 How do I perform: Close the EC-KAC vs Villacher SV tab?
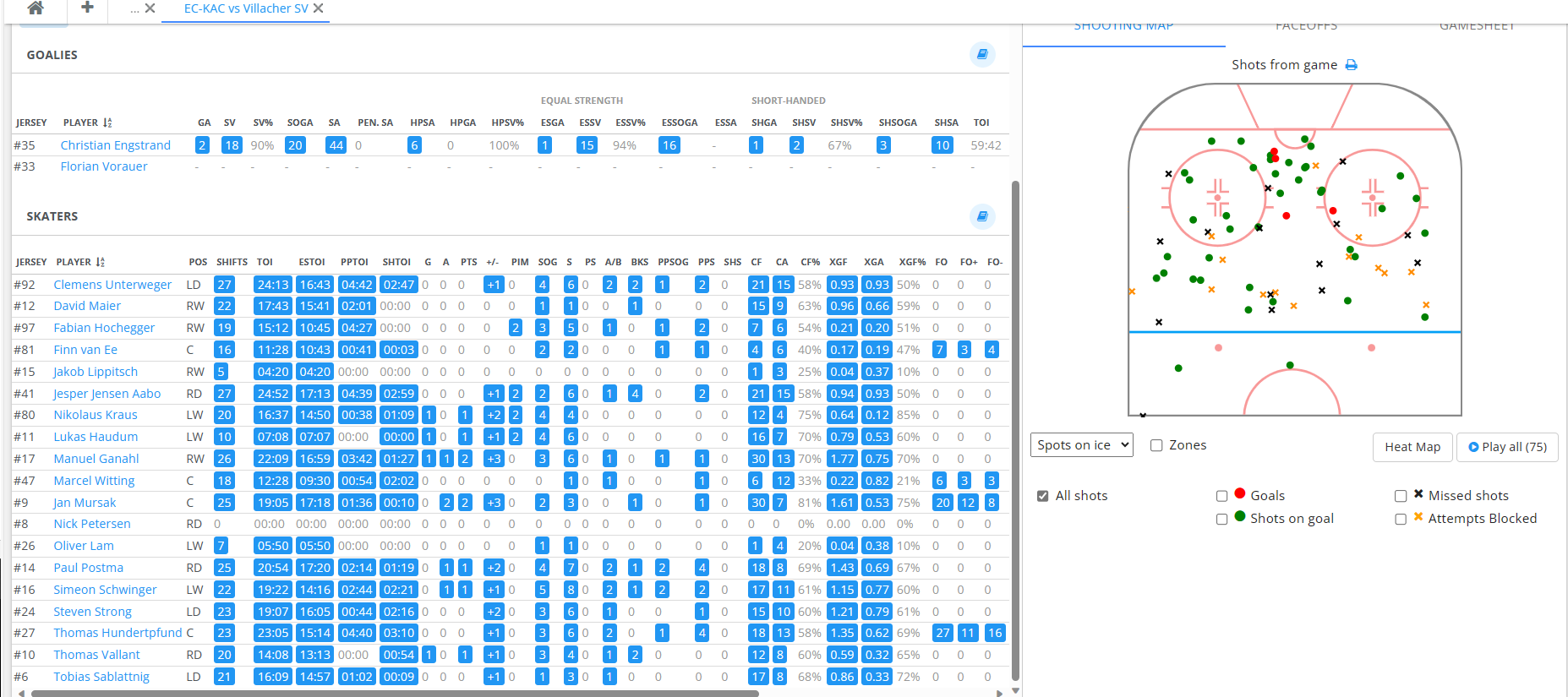click(x=319, y=8)
